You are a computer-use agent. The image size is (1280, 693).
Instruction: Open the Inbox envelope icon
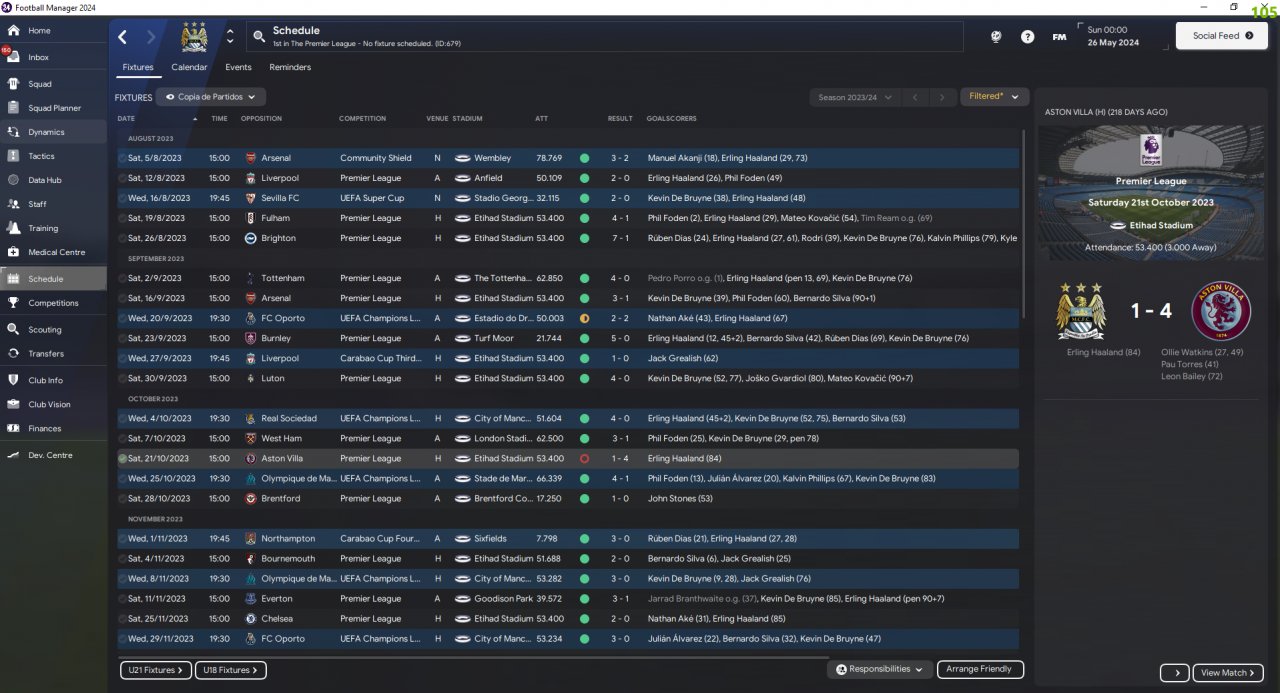pos(13,57)
